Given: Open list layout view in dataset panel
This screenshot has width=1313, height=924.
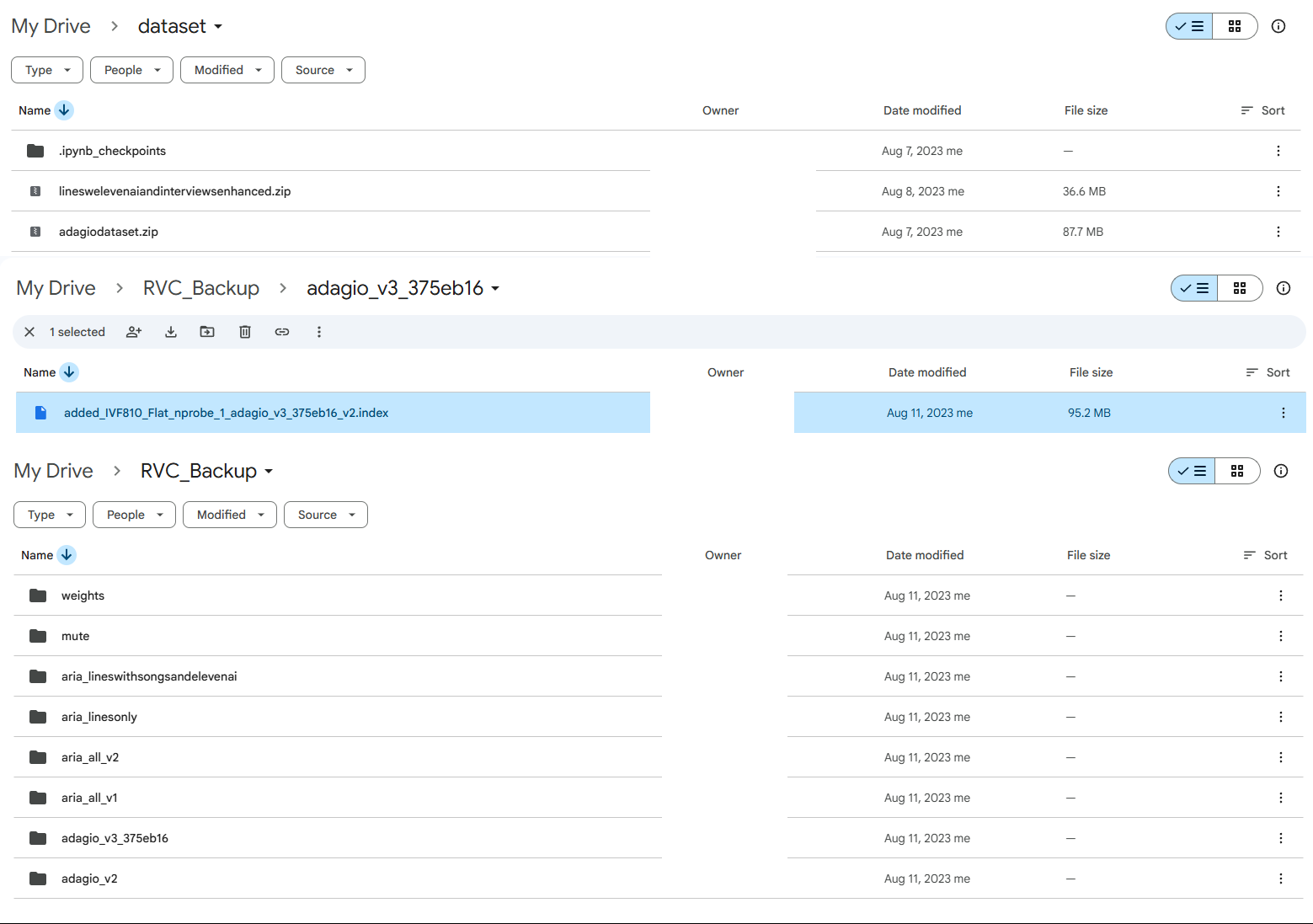Looking at the screenshot, I should point(1189,26).
